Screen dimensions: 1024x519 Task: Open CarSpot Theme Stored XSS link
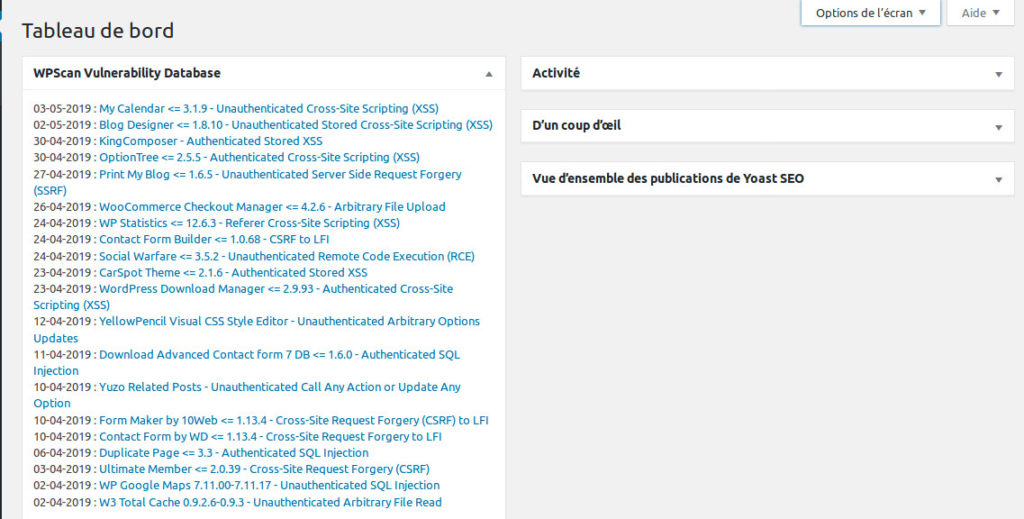click(x=233, y=273)
